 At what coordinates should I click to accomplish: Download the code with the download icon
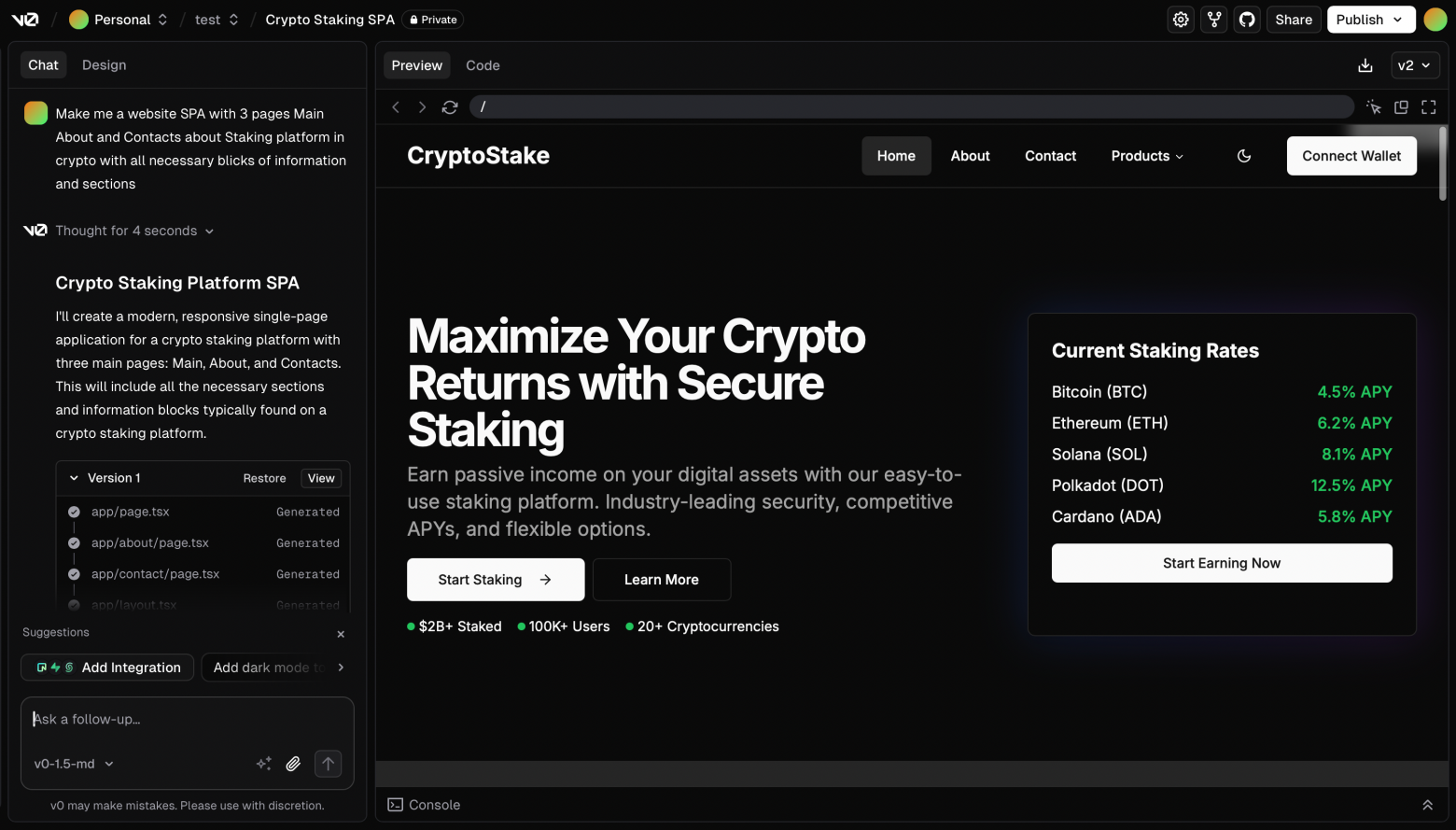(1365, 65)
